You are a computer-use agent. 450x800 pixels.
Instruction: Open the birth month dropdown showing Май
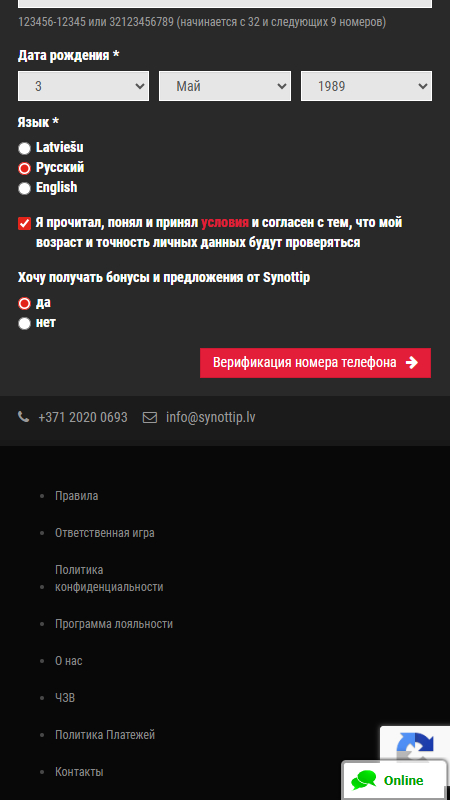click(225, 86)
